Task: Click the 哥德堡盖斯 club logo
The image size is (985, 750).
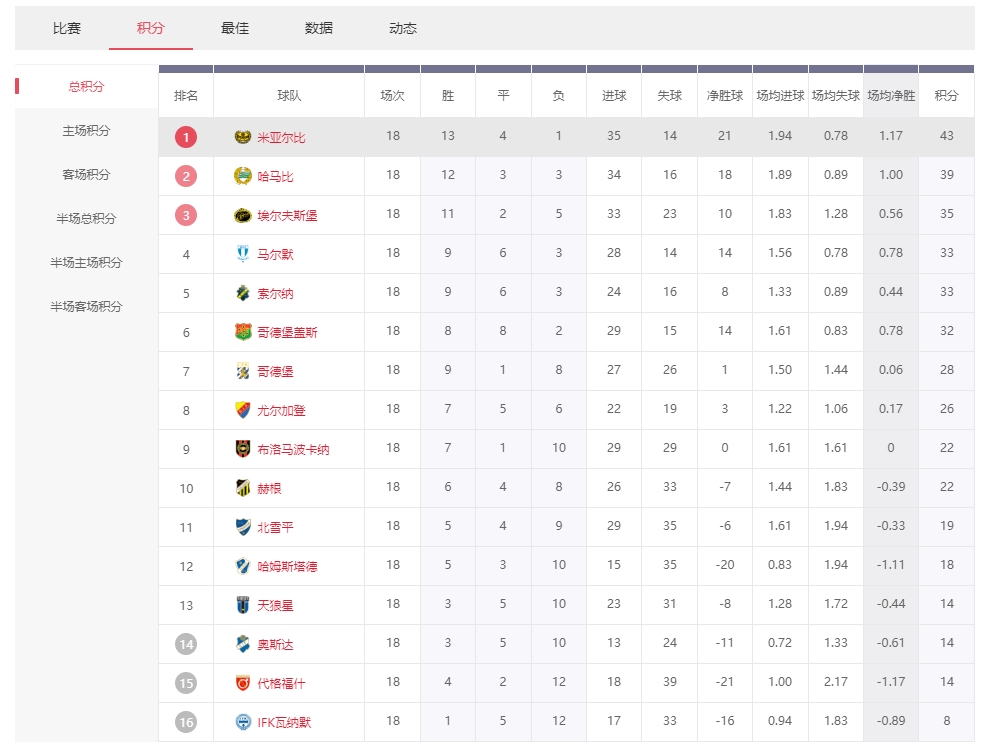Action: [x=243, y=332]
